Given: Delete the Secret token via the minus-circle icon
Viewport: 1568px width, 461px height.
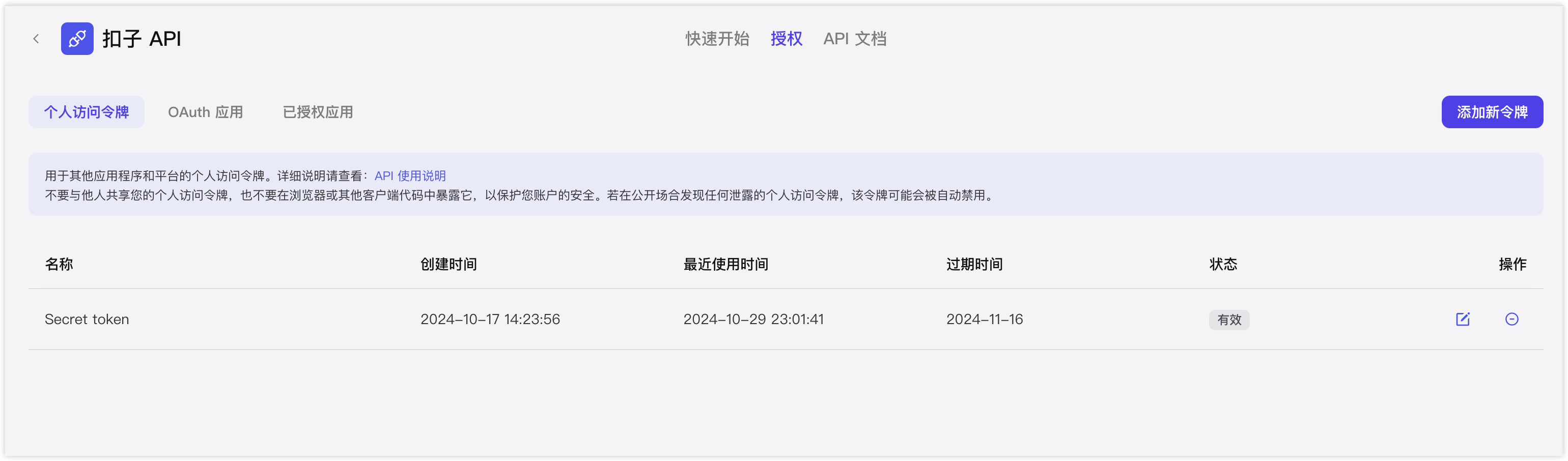Looking at the screenshot, I should click(x=1511, y=320).
